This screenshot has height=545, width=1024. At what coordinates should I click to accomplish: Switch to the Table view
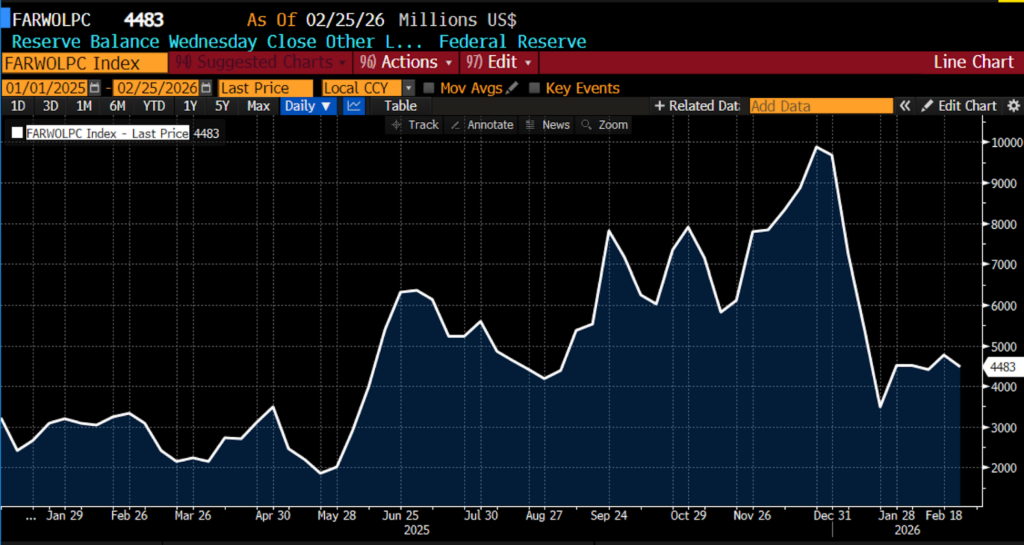pyautogui.click(x=401, y=106)
